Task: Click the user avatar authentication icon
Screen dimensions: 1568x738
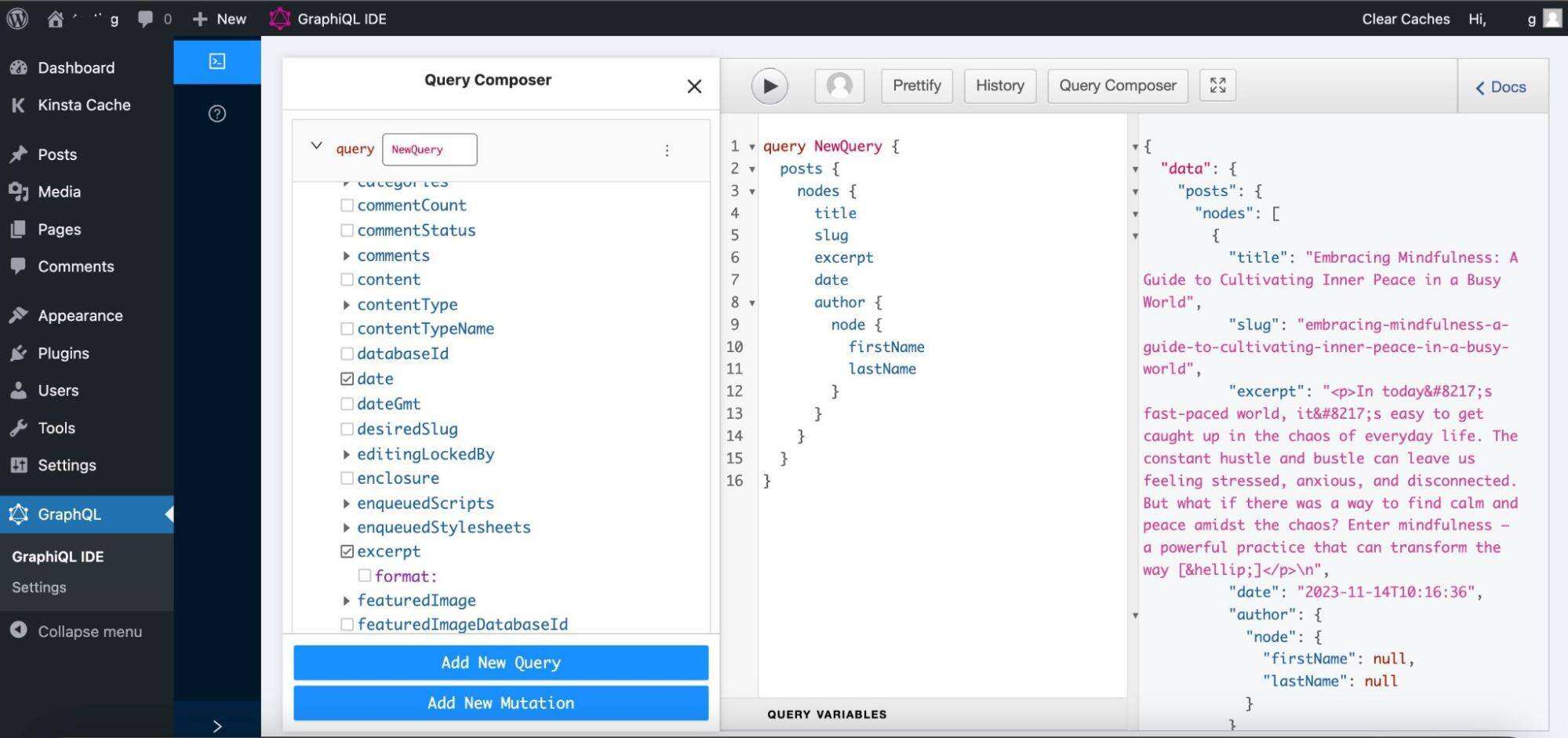Action: pyautogui.click(x=839, y=86)
